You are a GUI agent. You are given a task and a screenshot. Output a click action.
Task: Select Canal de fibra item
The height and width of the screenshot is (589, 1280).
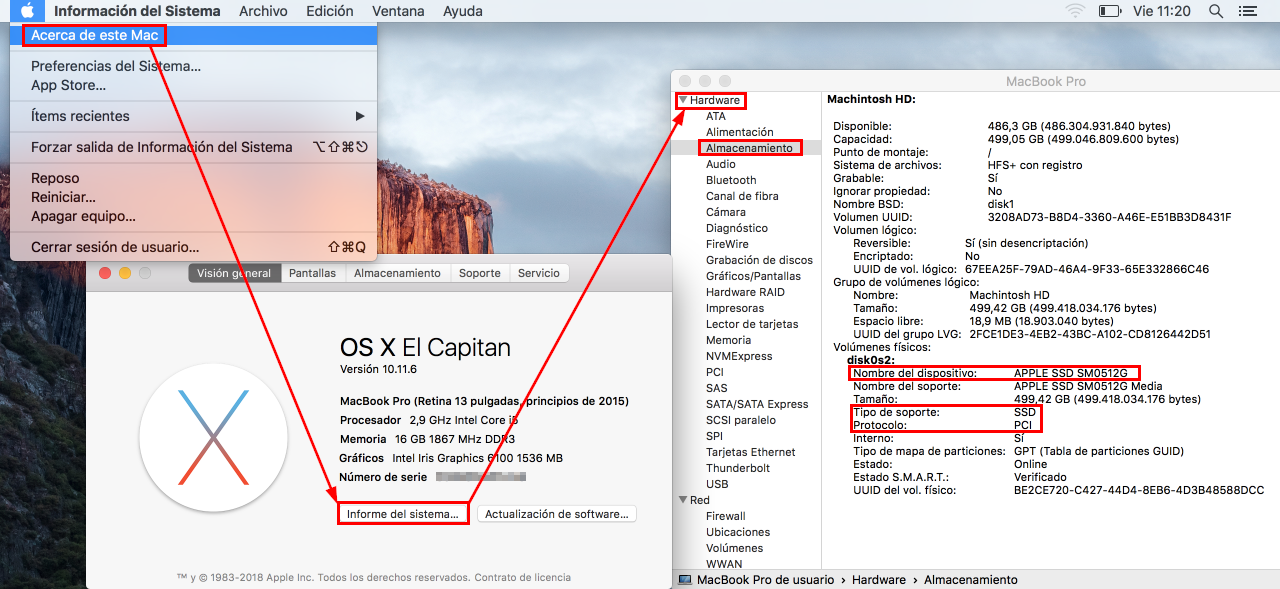click(742, 196)
